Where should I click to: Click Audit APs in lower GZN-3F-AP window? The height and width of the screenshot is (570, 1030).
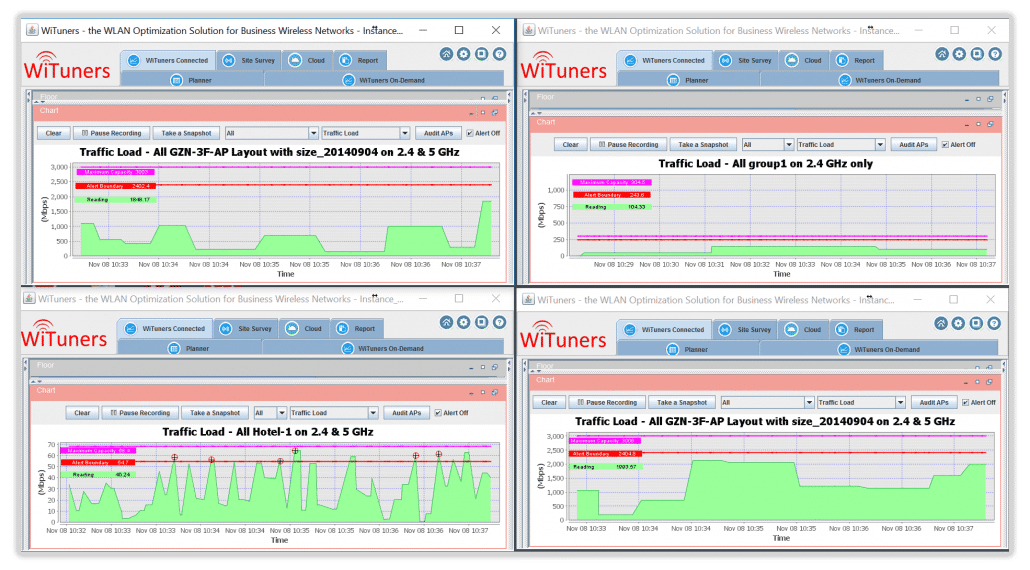point(933,403)
